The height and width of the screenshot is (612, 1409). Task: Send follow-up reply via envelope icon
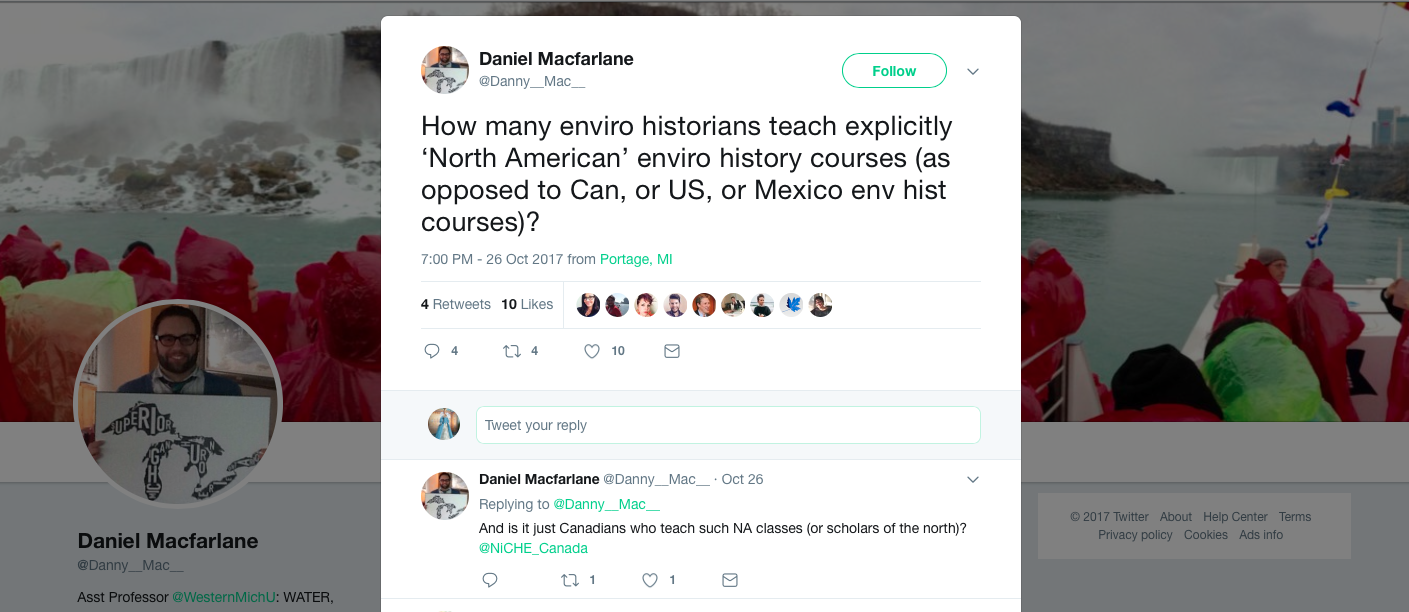(730, 580)
